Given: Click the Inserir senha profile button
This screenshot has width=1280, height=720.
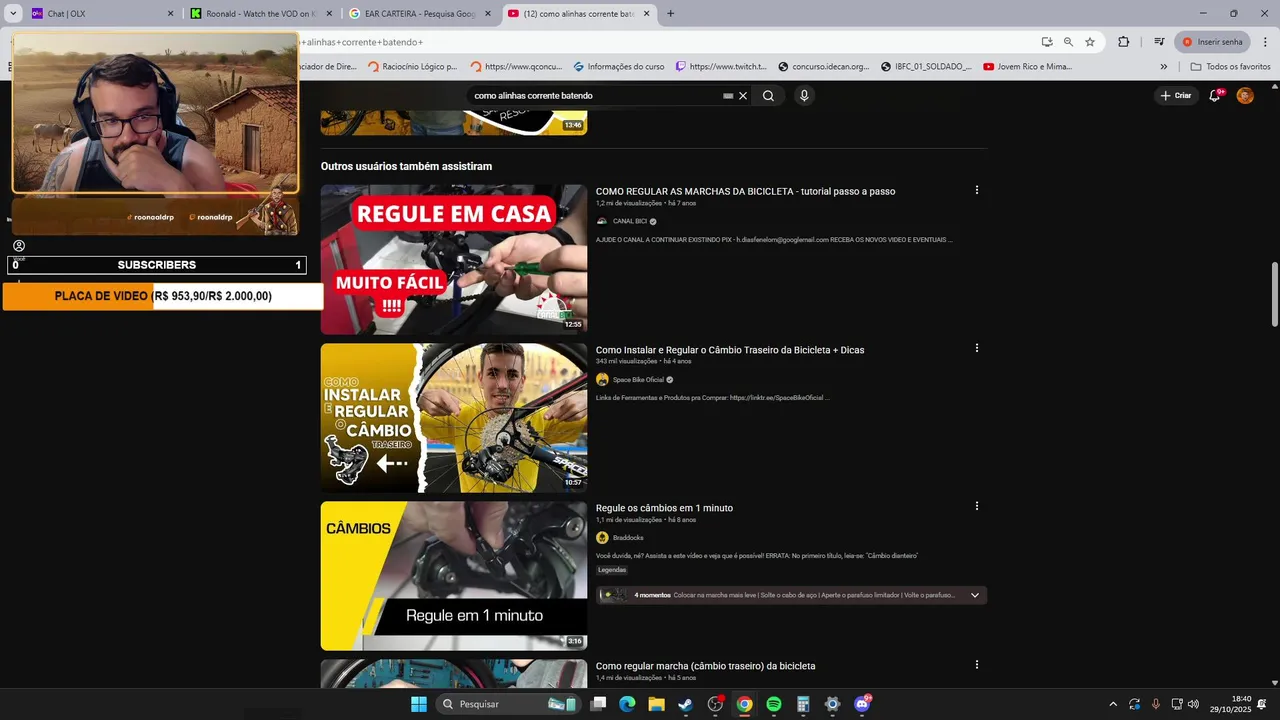Looking at the screenshot, I should click(x=1212, y=42).
